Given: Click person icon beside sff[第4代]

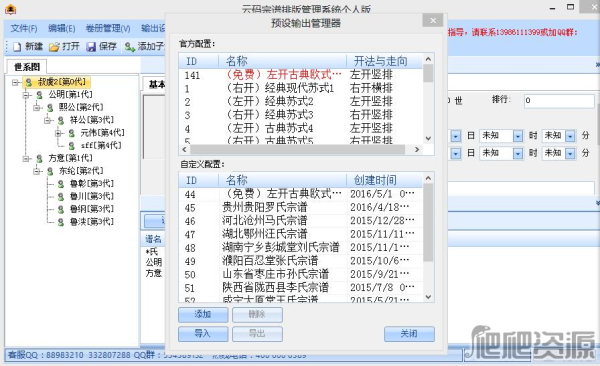Looking at the screenshot, I should [72, 146].
